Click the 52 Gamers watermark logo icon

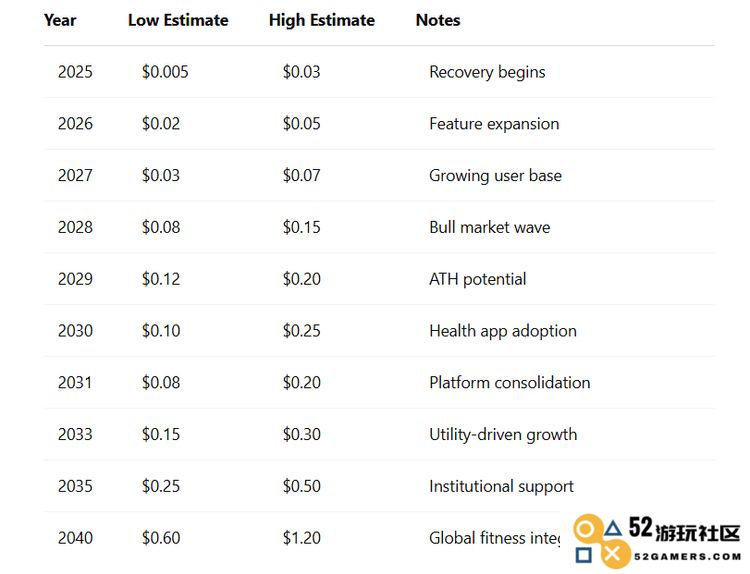602,542
